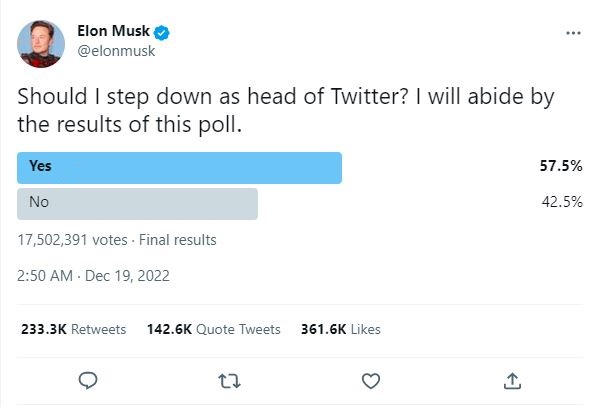Click the poll question tweet text
The image size is (597, 407).
(x=286, y=110)
